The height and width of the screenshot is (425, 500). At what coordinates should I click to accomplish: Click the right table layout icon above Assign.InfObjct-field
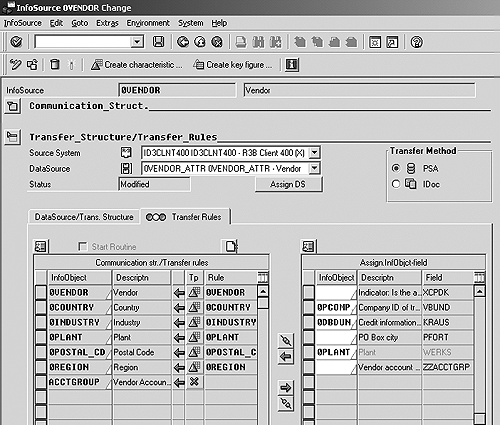[308, 246]
